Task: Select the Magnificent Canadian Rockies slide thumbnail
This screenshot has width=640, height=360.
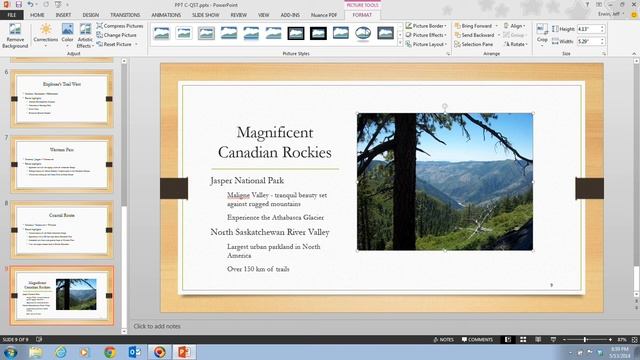Action: [x=62, y=296]
